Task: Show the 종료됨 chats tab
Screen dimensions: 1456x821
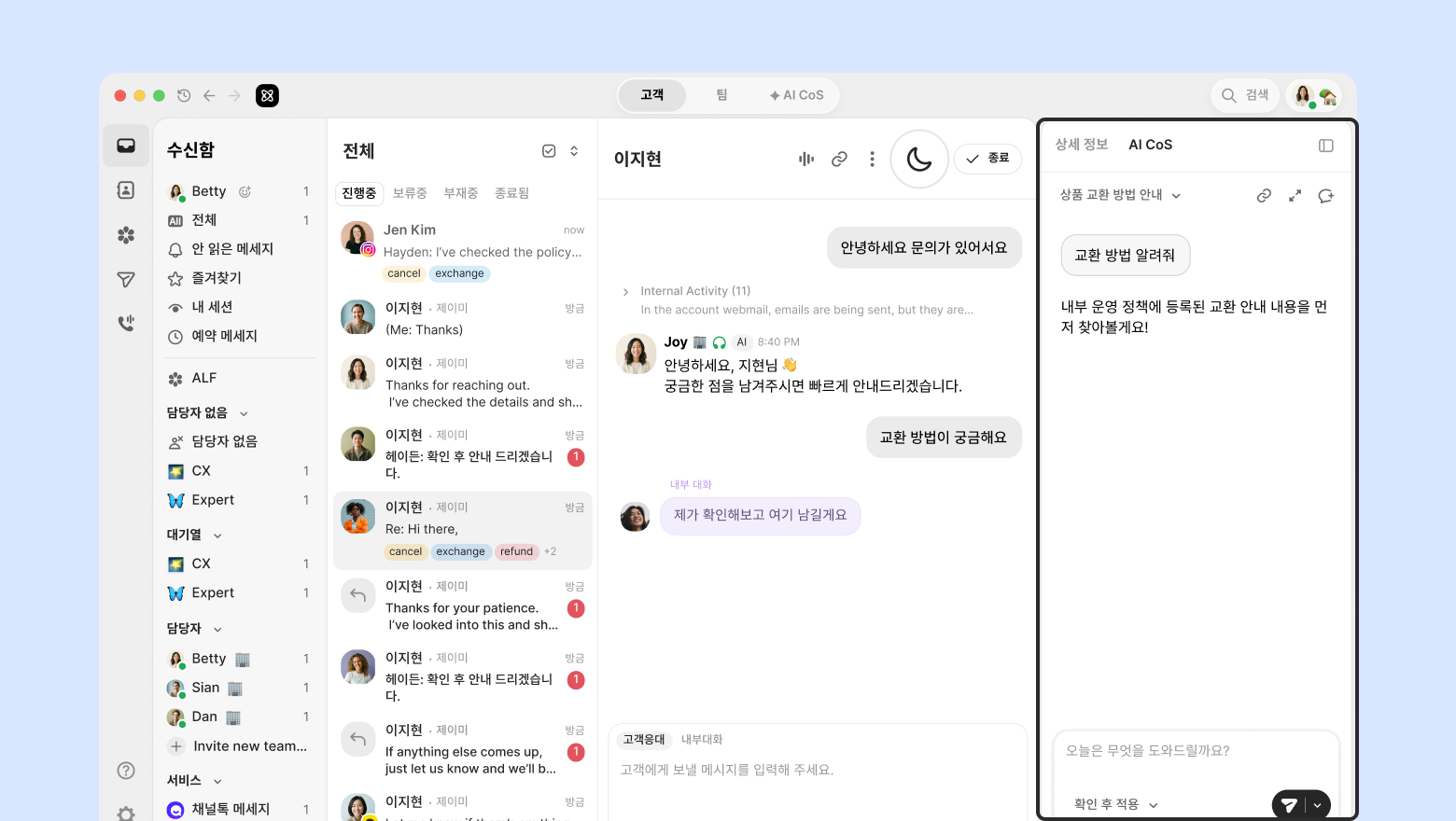Action: point(512,193)
